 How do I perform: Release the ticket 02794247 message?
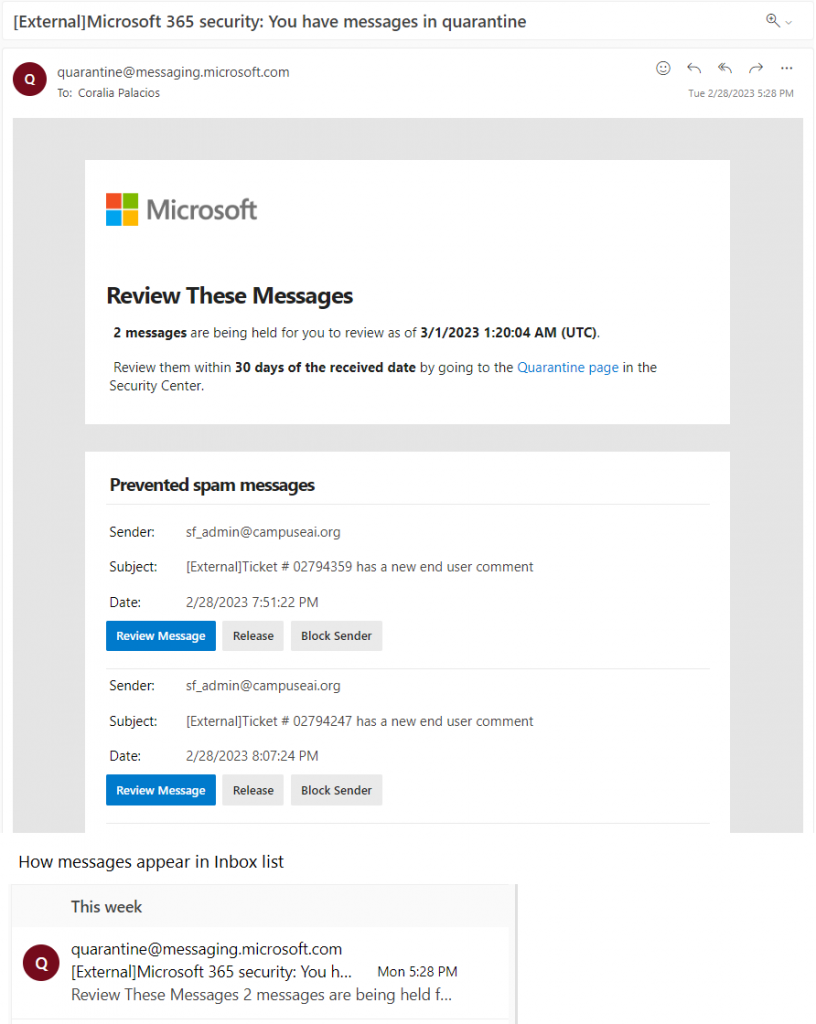pyautogui.click(x=253, y=790)
